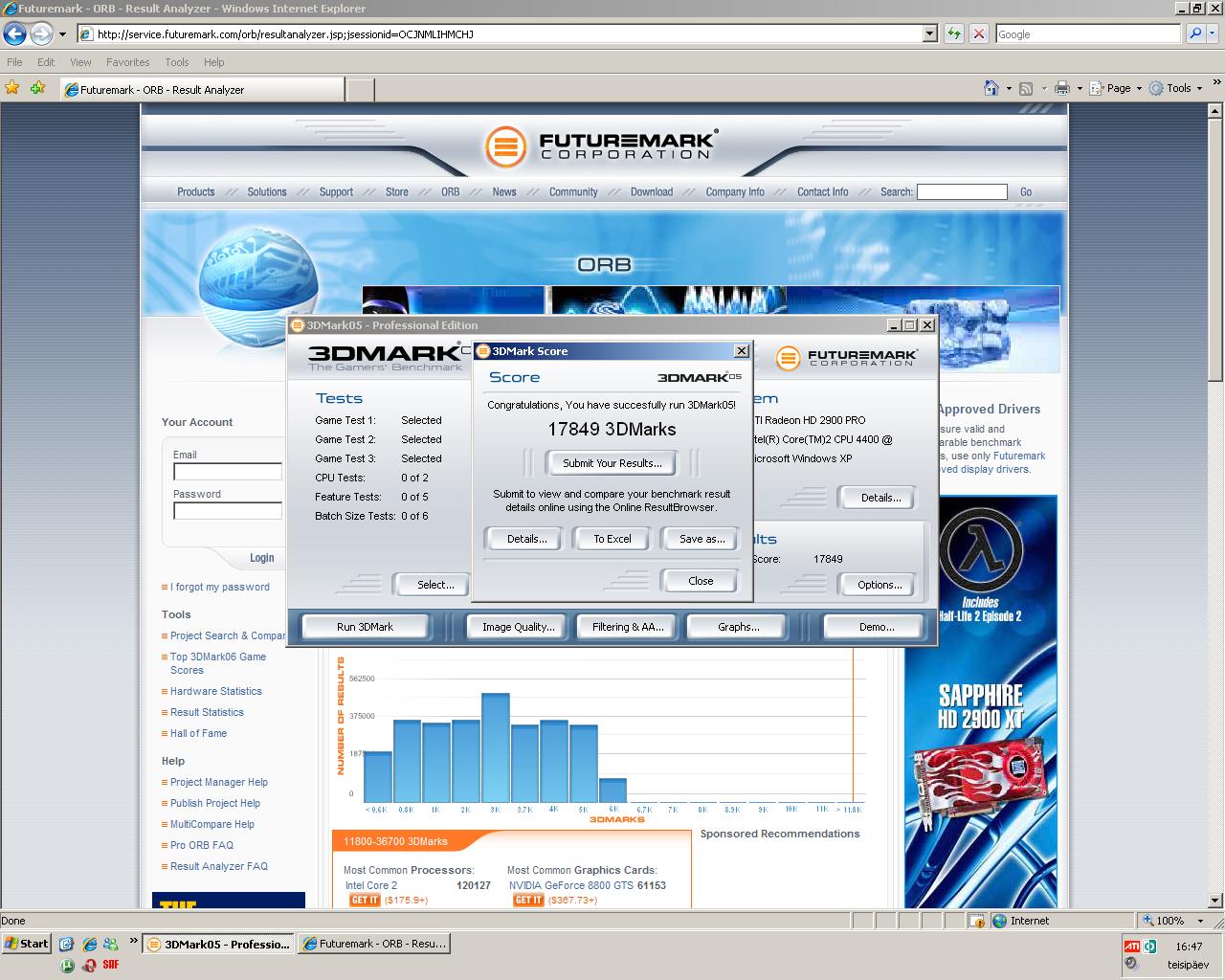This screenshot has height=980, width=1225.
Task: Open the File menu
Action: click(14, 62)
